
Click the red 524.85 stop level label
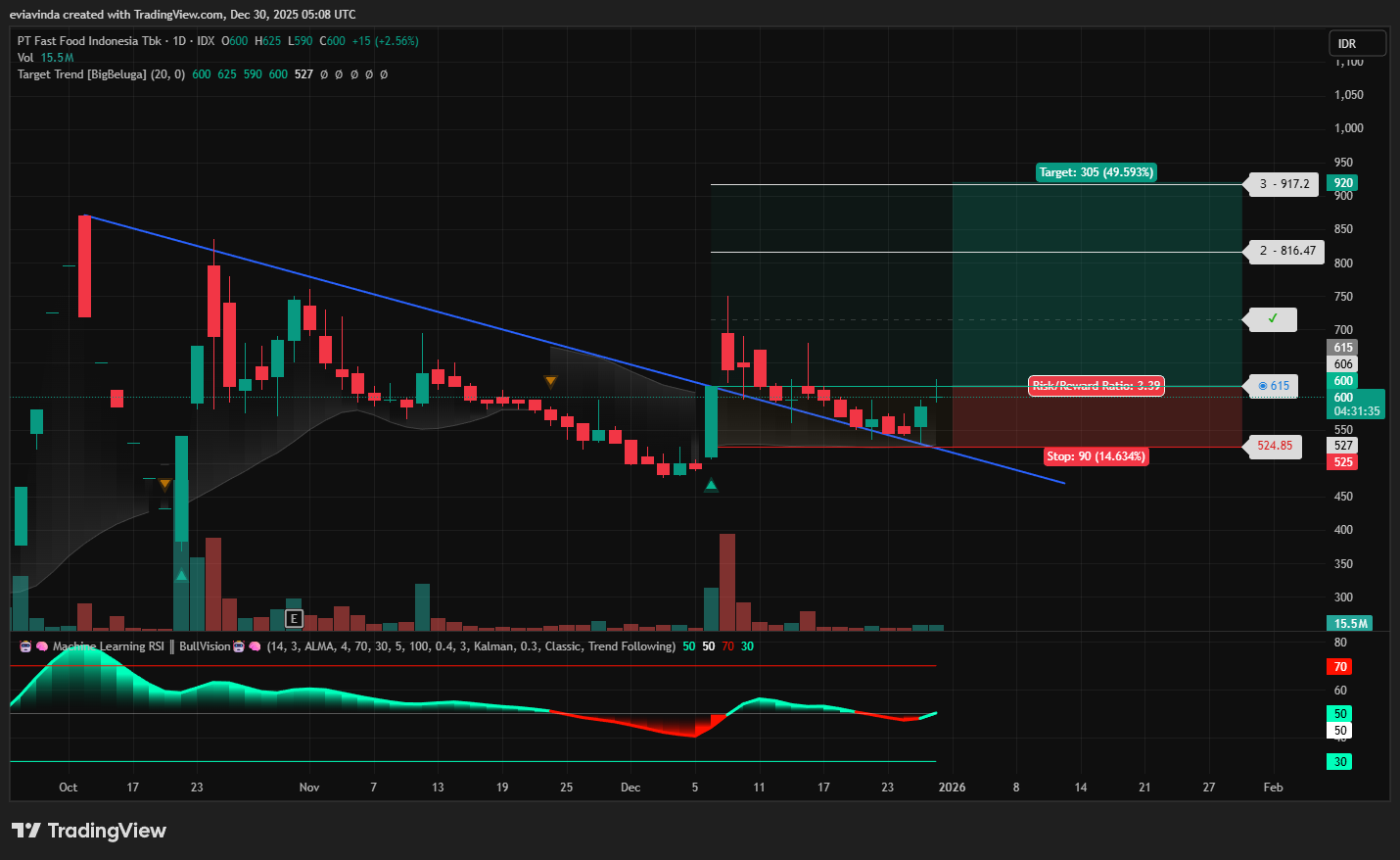(x=1274, y=446)
